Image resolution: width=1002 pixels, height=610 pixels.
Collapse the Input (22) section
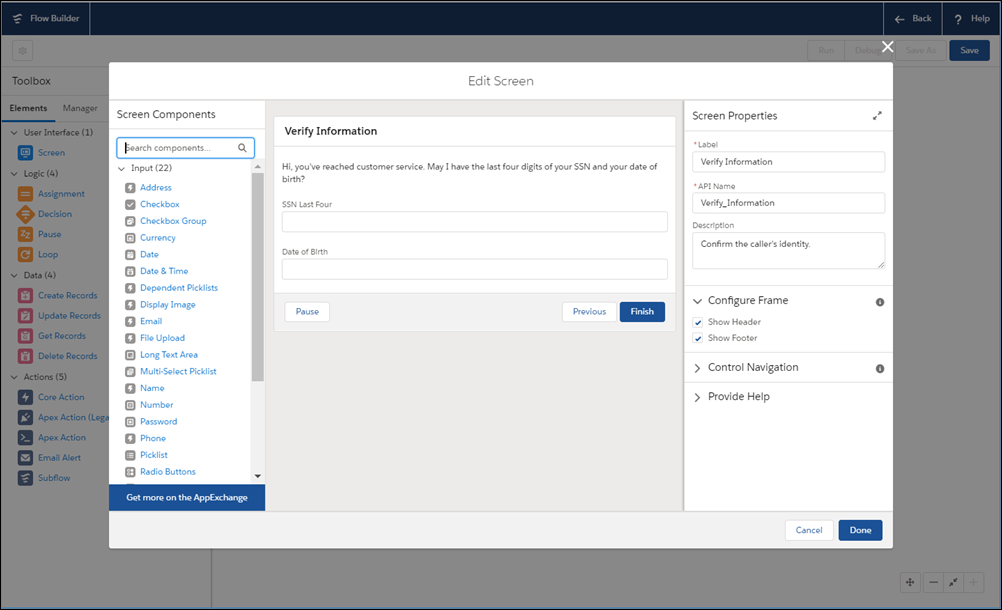tap(121, 169)
